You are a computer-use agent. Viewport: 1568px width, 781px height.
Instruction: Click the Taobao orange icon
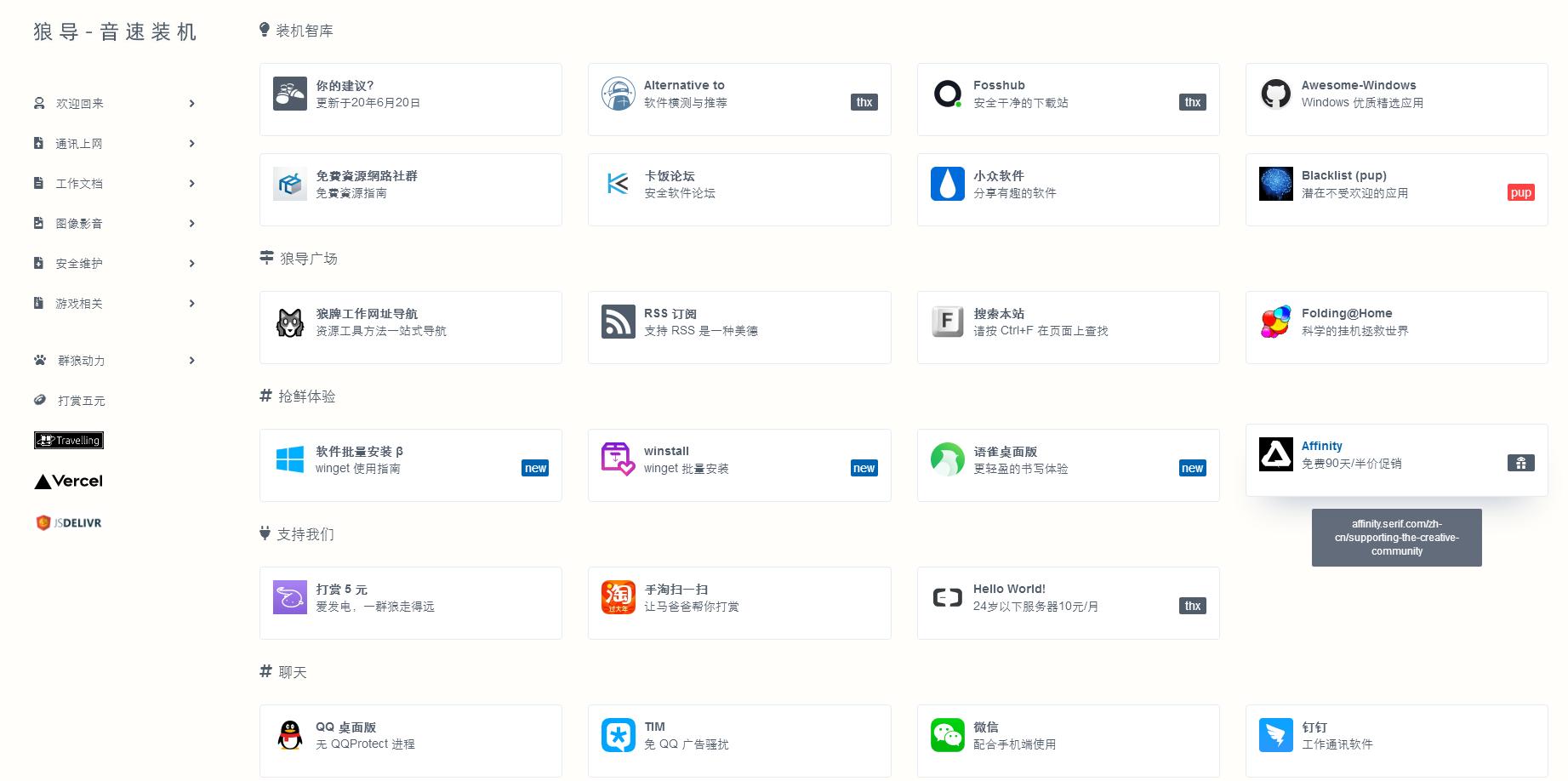click(618, 597)
